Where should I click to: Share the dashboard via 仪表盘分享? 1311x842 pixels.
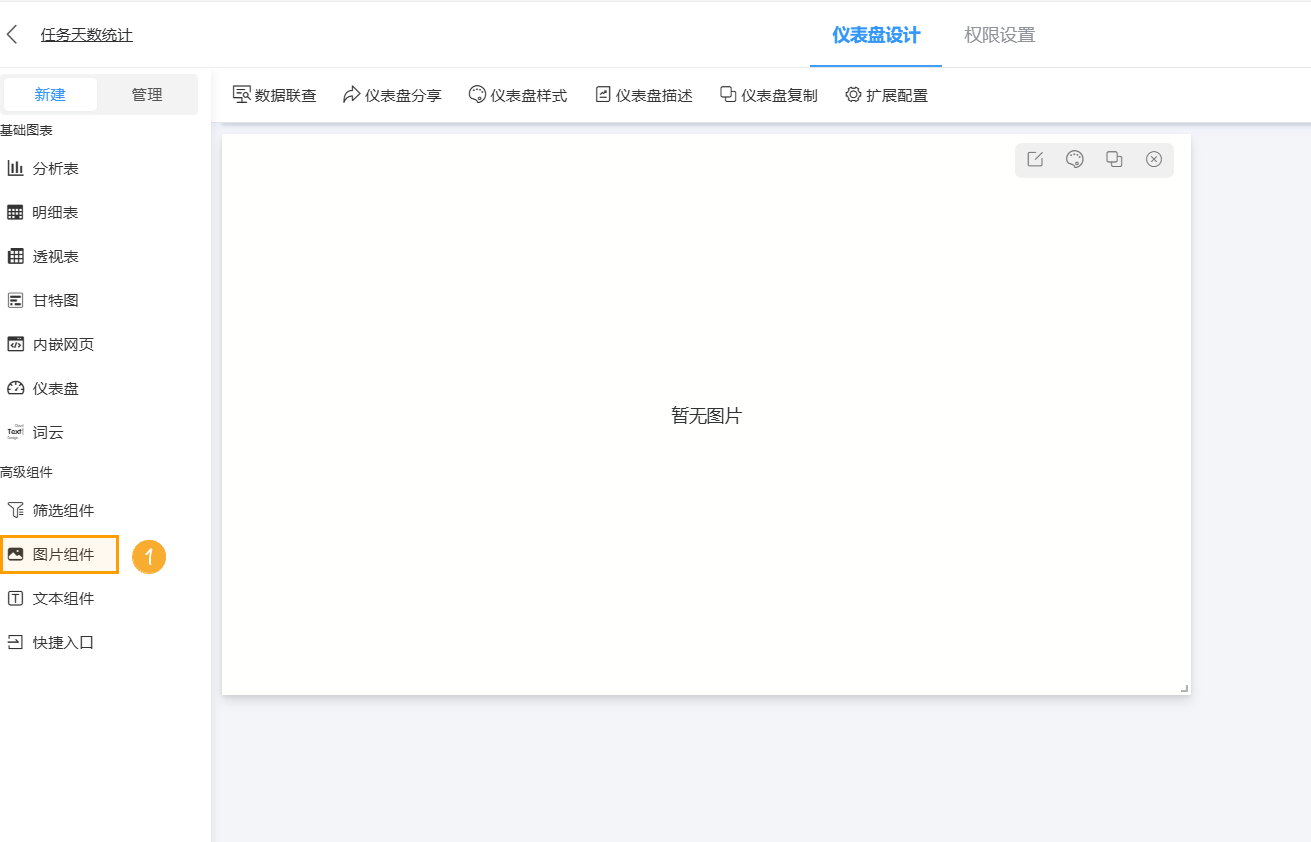click(x=392, y=94)
